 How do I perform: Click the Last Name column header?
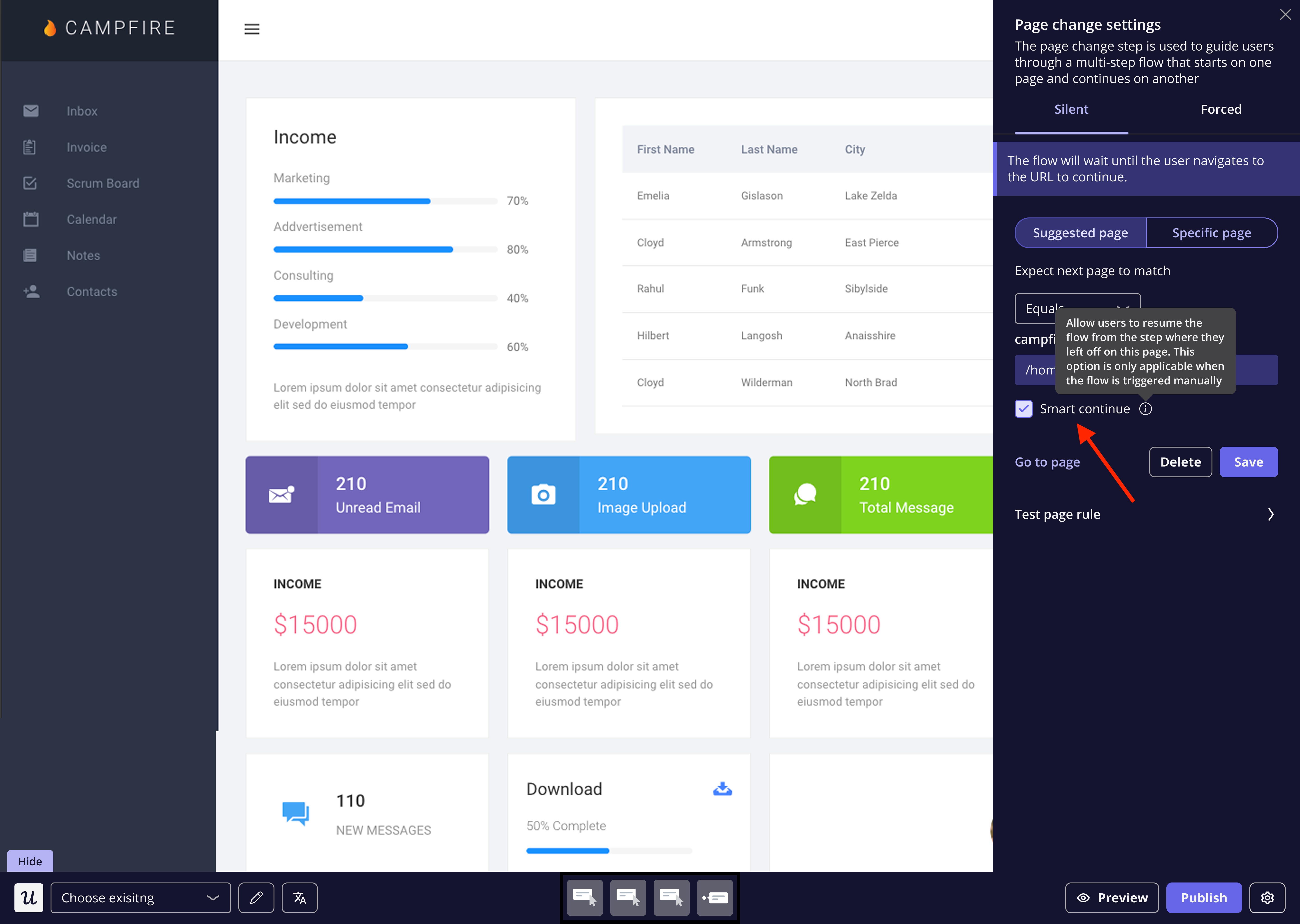(769, 149)
